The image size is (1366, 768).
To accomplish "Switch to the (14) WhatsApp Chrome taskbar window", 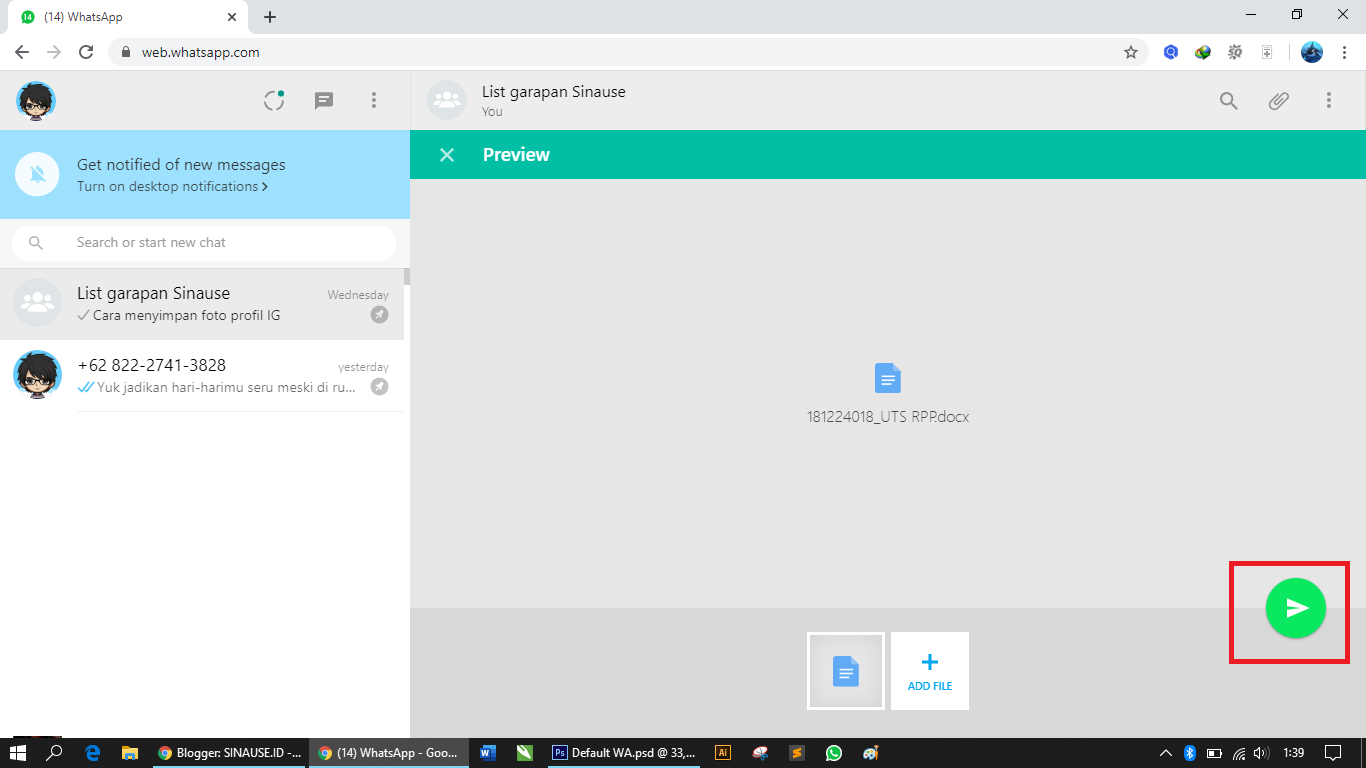I will pos(389,753).
